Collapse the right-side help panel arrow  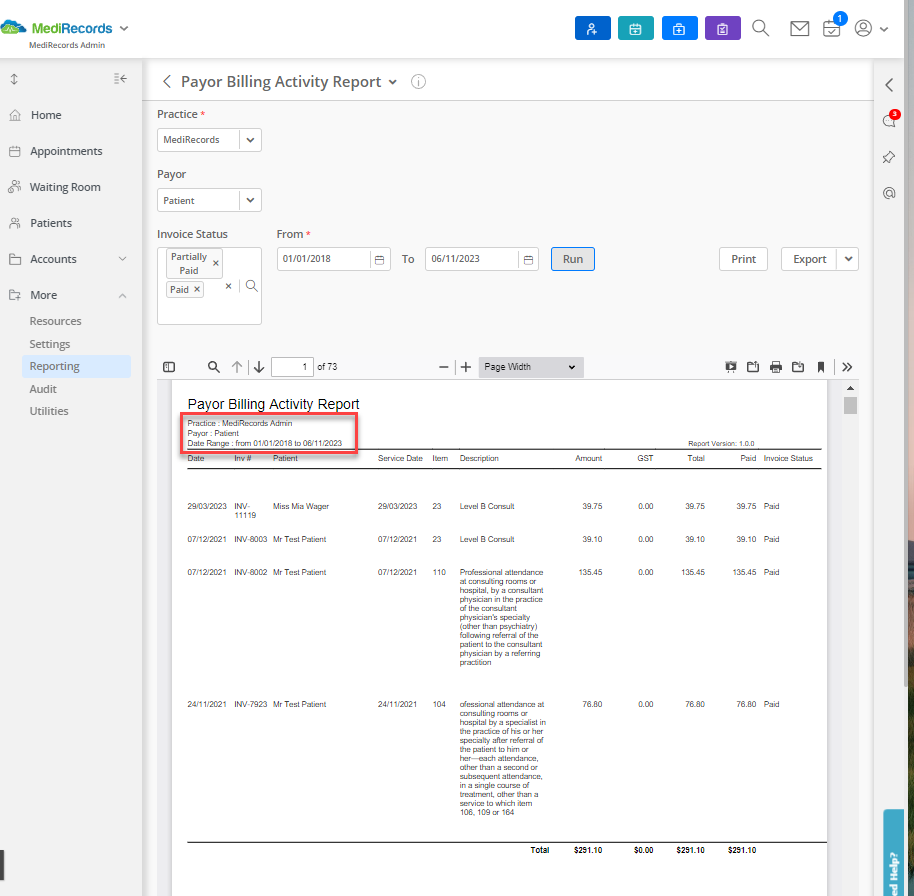(888, 84)
